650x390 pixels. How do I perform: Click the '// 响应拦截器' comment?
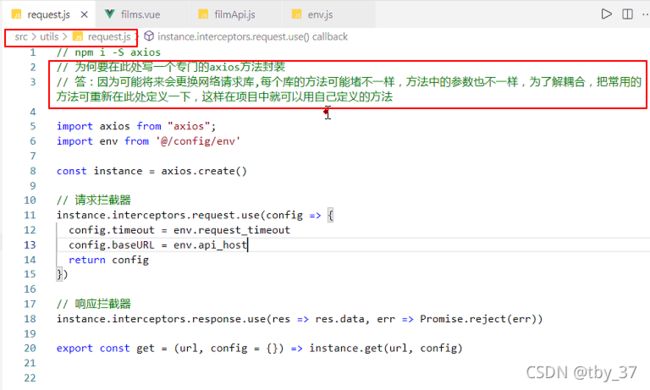pos(94,304)
